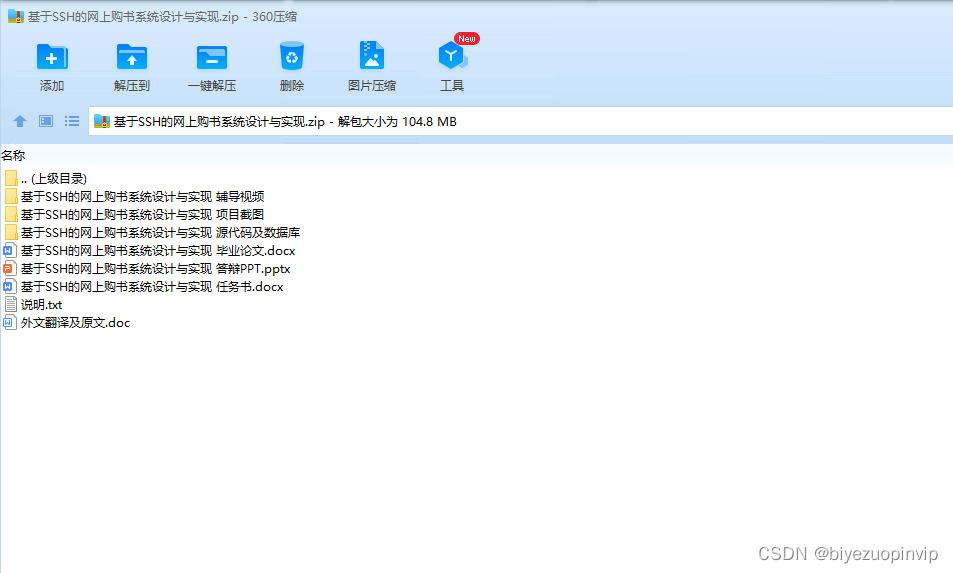Open the 图片压缩 image compression tool
This screenshot has height=573, width=953.
(x=371, y=56)
